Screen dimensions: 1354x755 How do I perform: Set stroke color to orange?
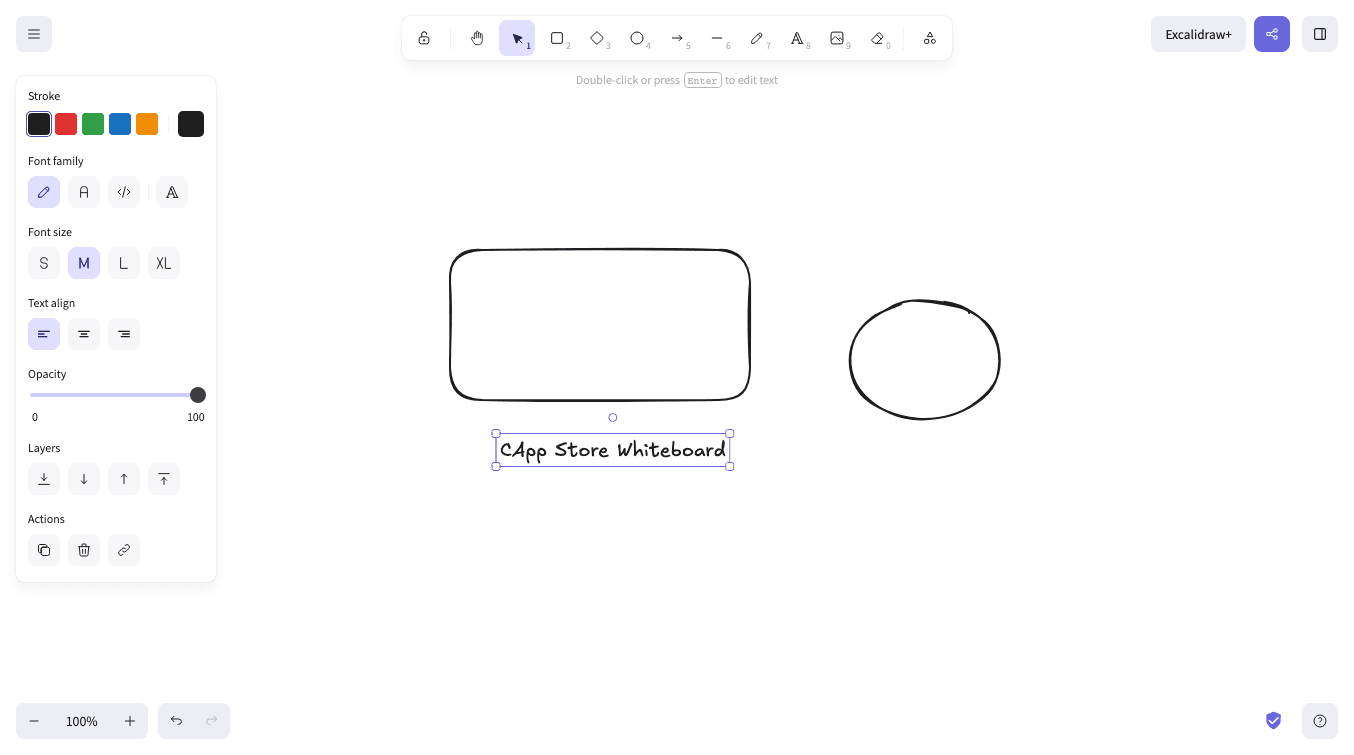147,124
